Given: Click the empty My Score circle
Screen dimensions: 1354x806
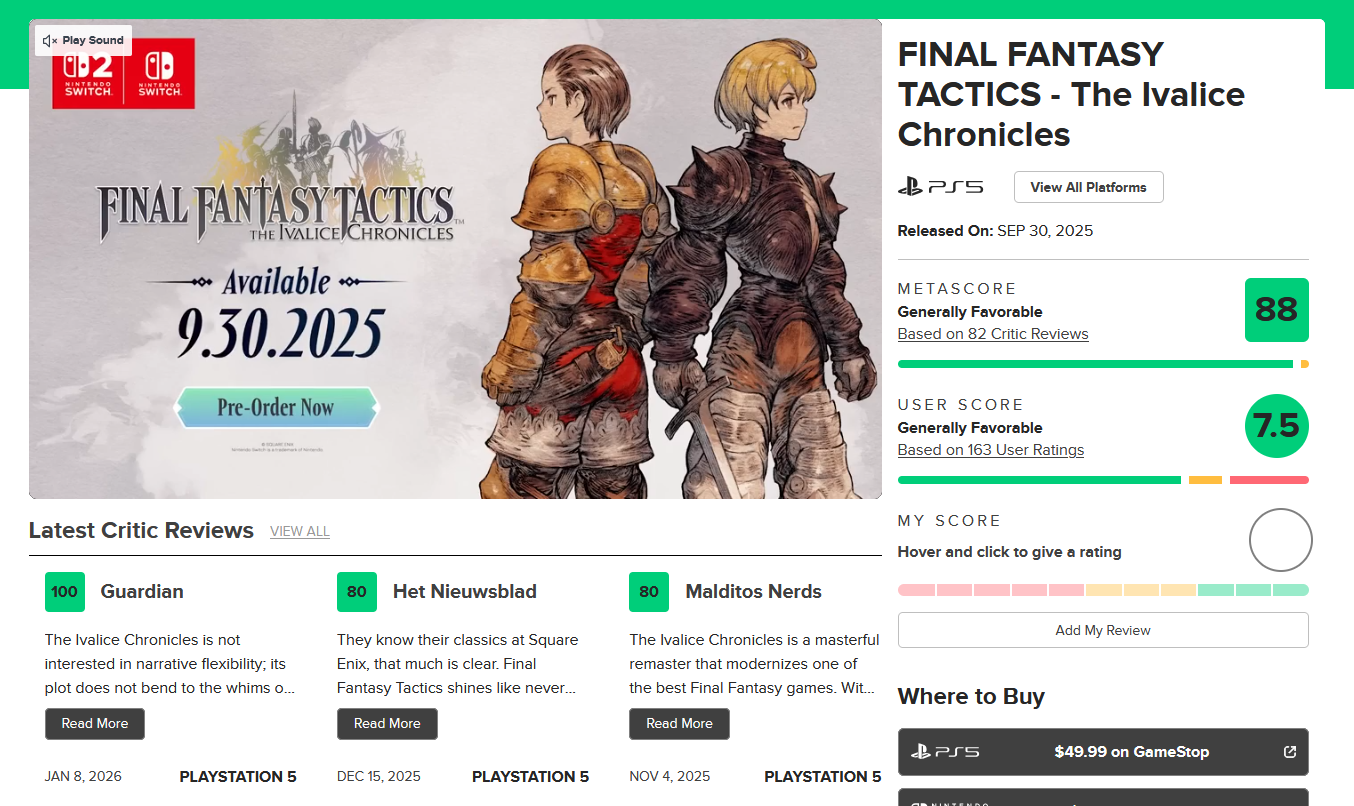Looking at the screenshot, I should pyautogui.click(x=1280, y=540).
